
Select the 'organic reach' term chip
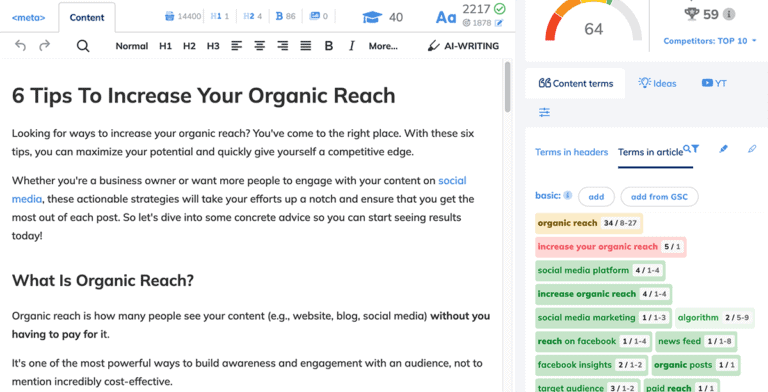click(x=588, y=223)
